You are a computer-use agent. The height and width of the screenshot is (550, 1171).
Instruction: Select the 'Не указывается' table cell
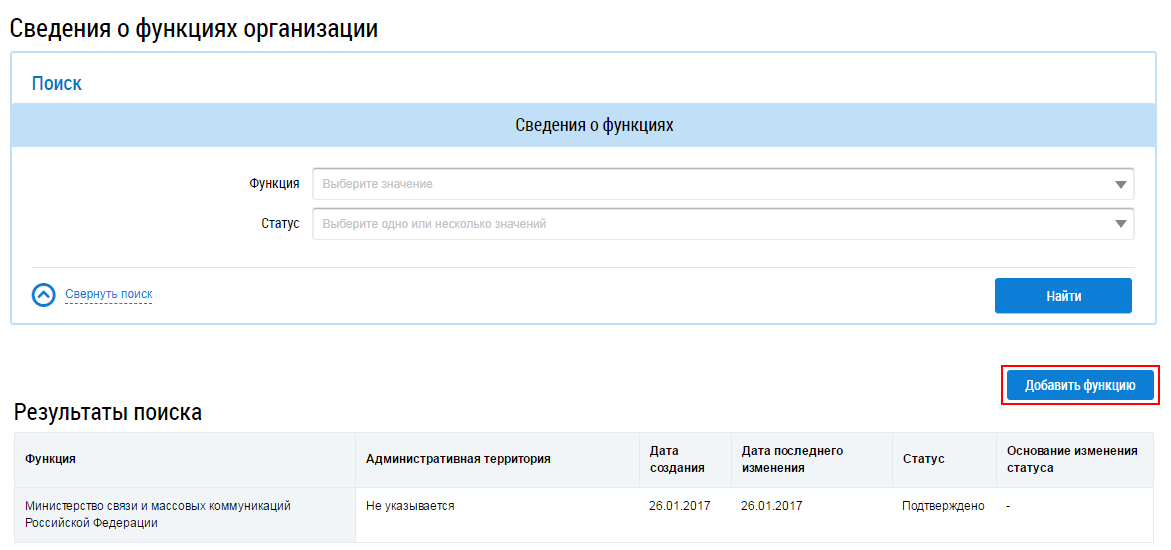pyautogui.click(x=410, y=506)
